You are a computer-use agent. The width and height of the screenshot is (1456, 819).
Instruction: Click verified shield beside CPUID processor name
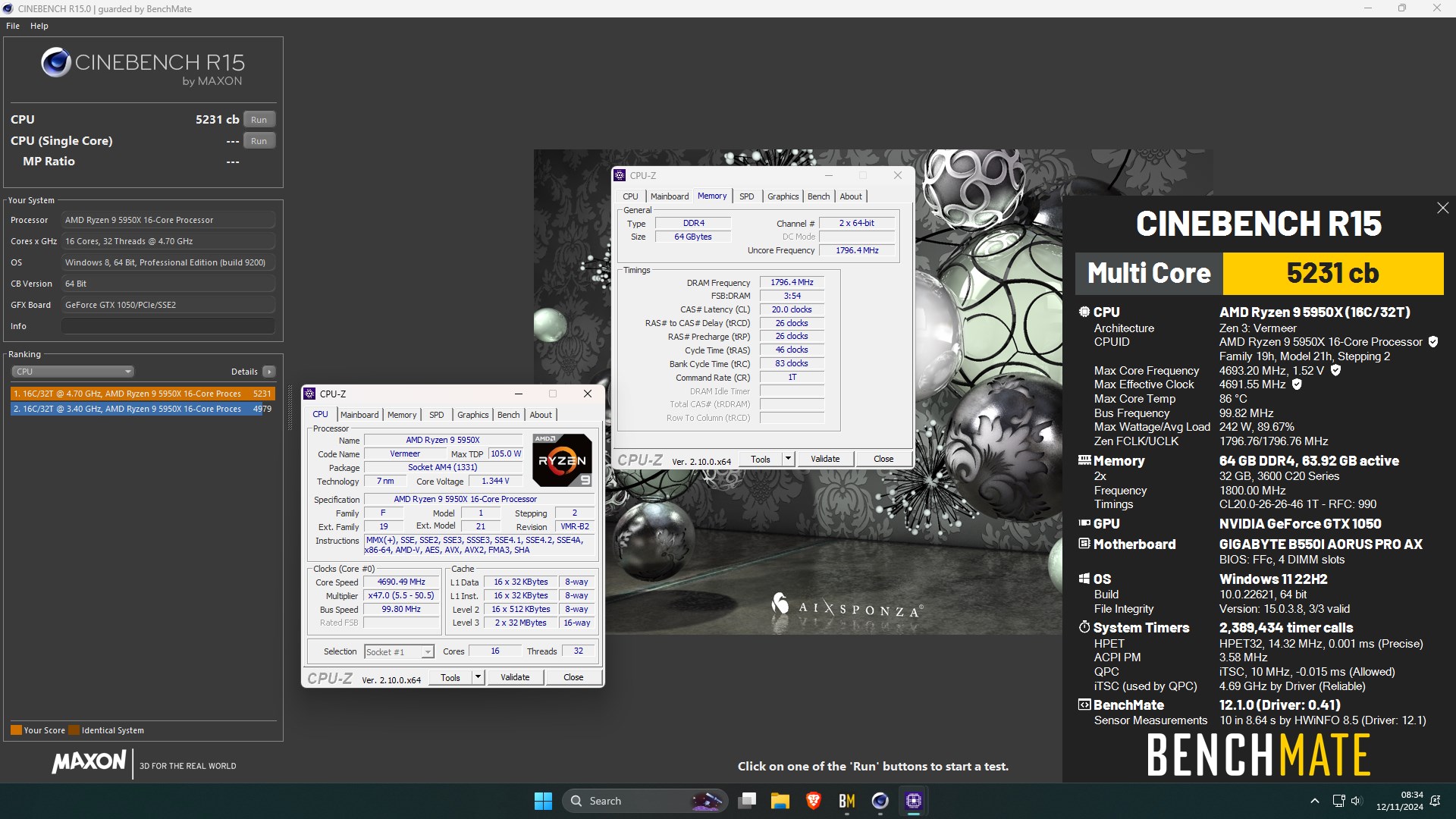[x=1433, y=342]
